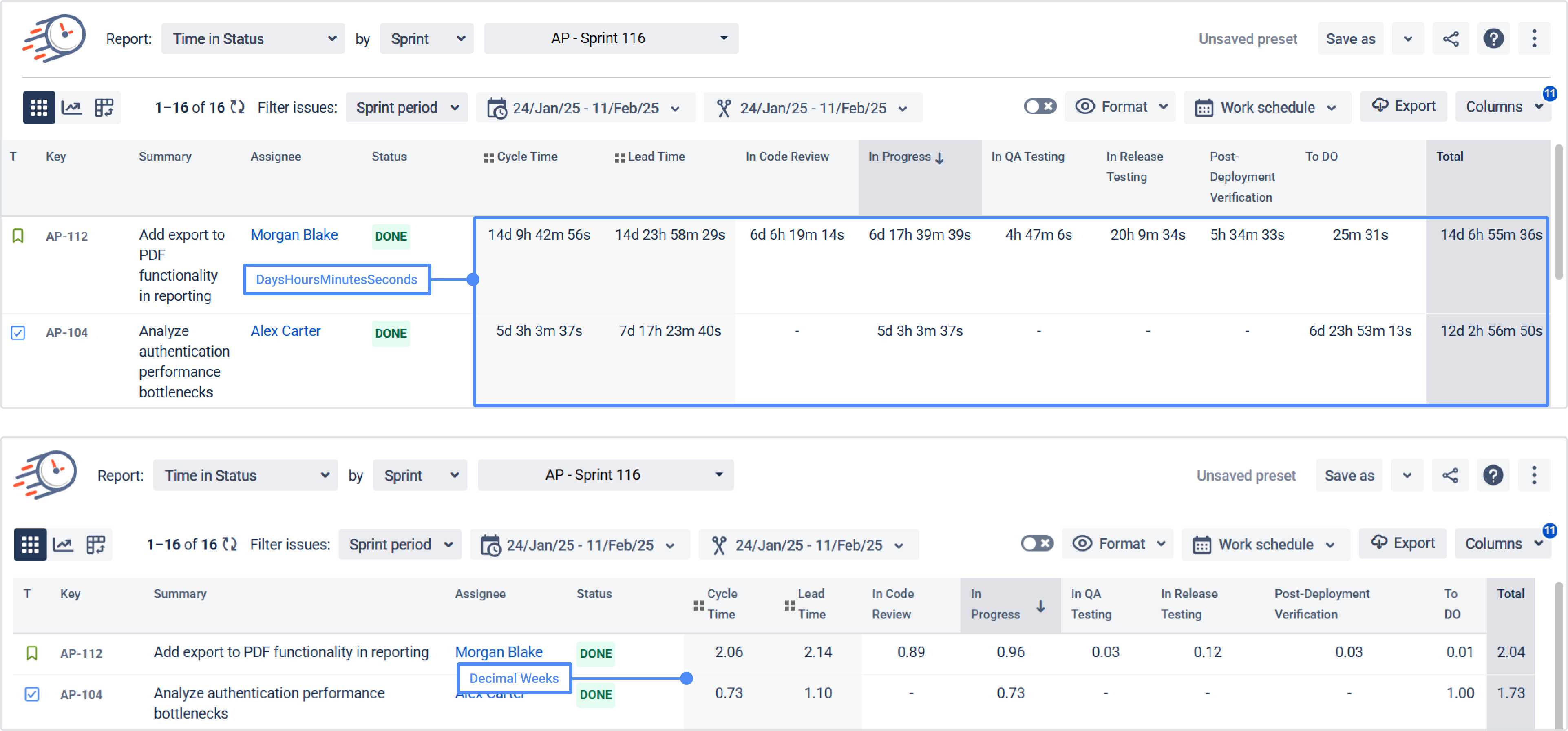1568x731 pixels.
Task: Click the share icon in top header
Action: click(1451, 39)
